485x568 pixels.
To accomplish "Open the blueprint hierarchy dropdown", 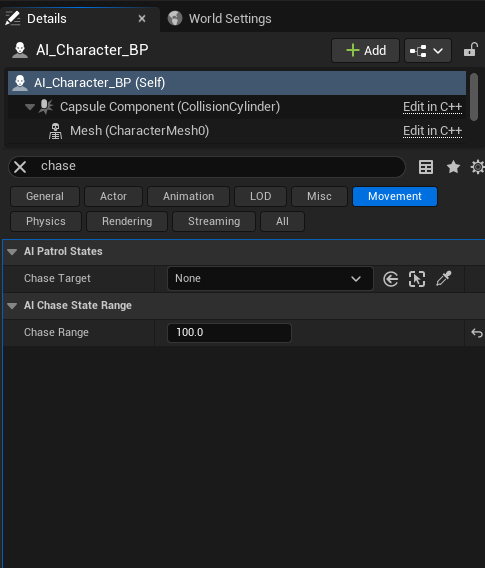I will (428, 51).
